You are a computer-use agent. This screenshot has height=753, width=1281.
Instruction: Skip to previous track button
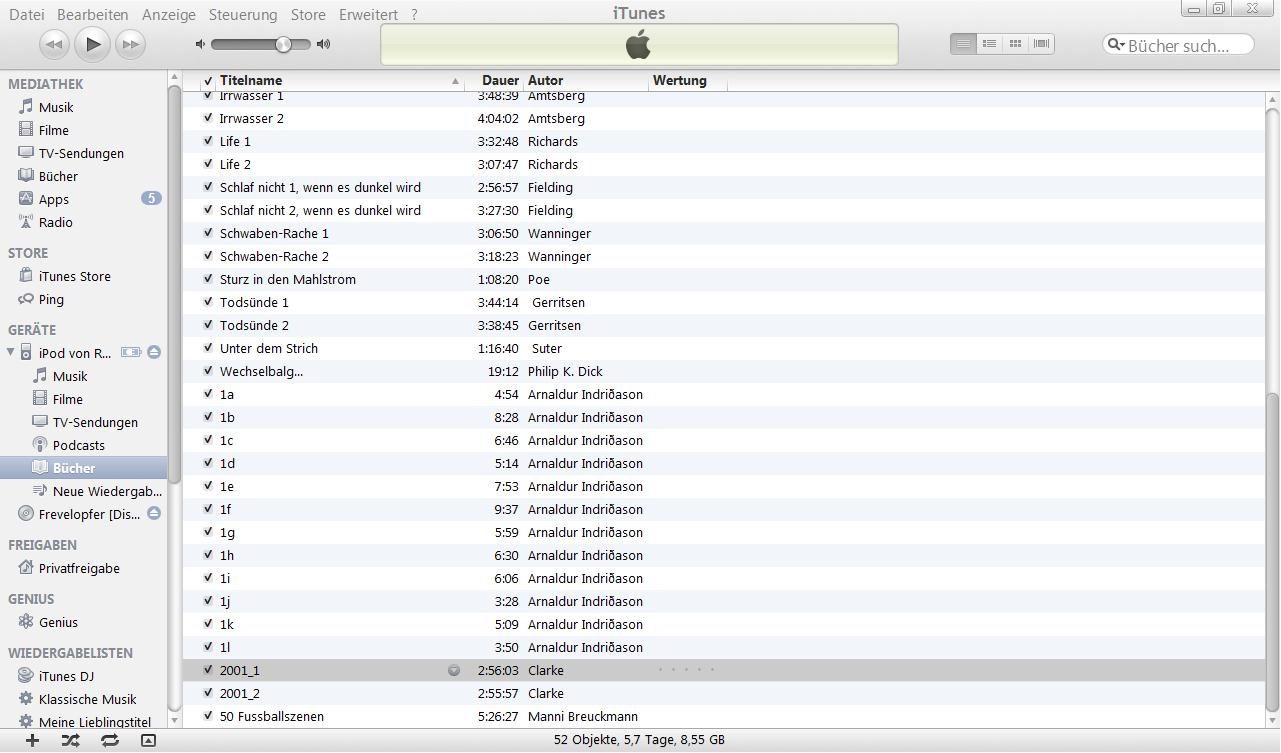[x=54, y=44]
